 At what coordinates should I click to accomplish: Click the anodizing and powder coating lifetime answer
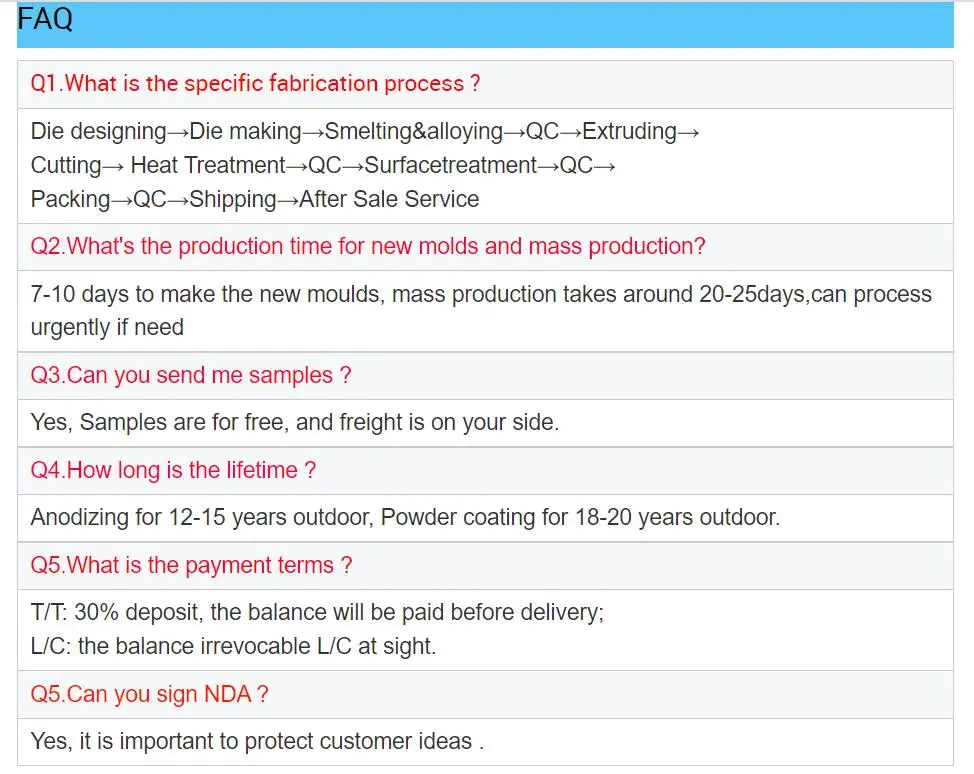(405, 517)
